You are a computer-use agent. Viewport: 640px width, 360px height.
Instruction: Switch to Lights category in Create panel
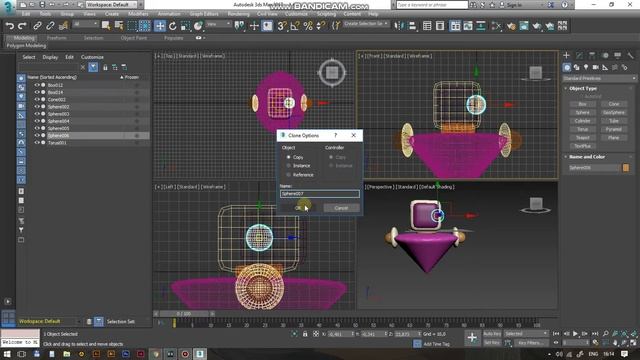pyautogui.click(x=586, y=67)
